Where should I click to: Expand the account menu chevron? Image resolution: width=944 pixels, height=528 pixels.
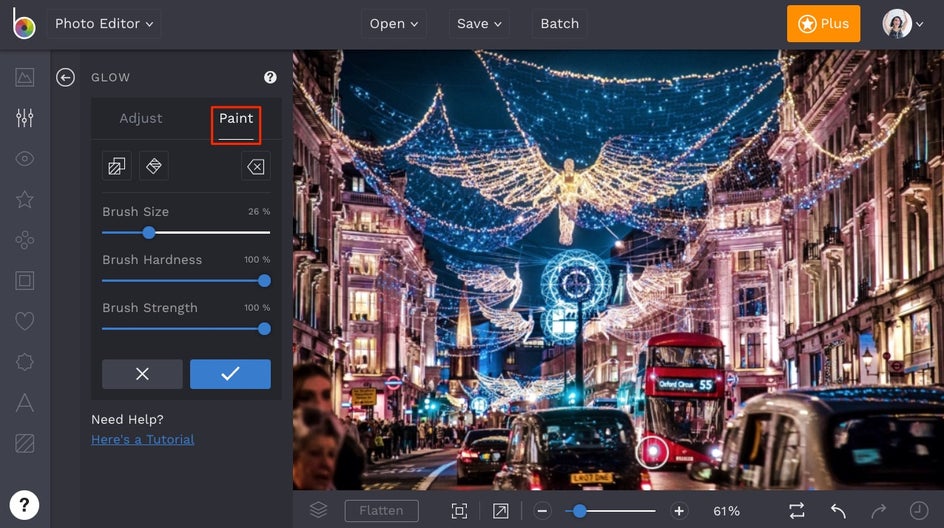coord(919,24)
